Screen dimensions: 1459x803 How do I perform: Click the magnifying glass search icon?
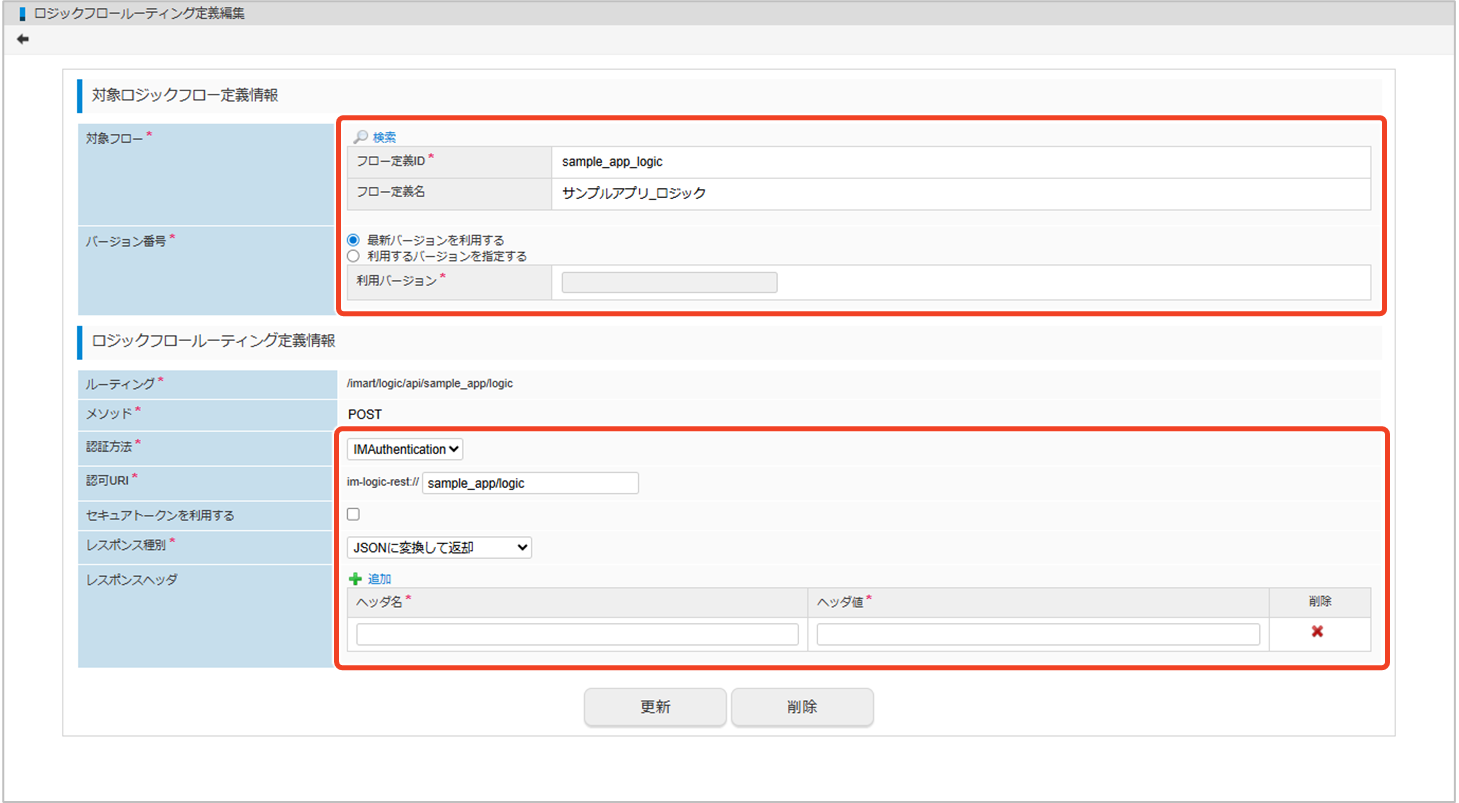[360, 137]
